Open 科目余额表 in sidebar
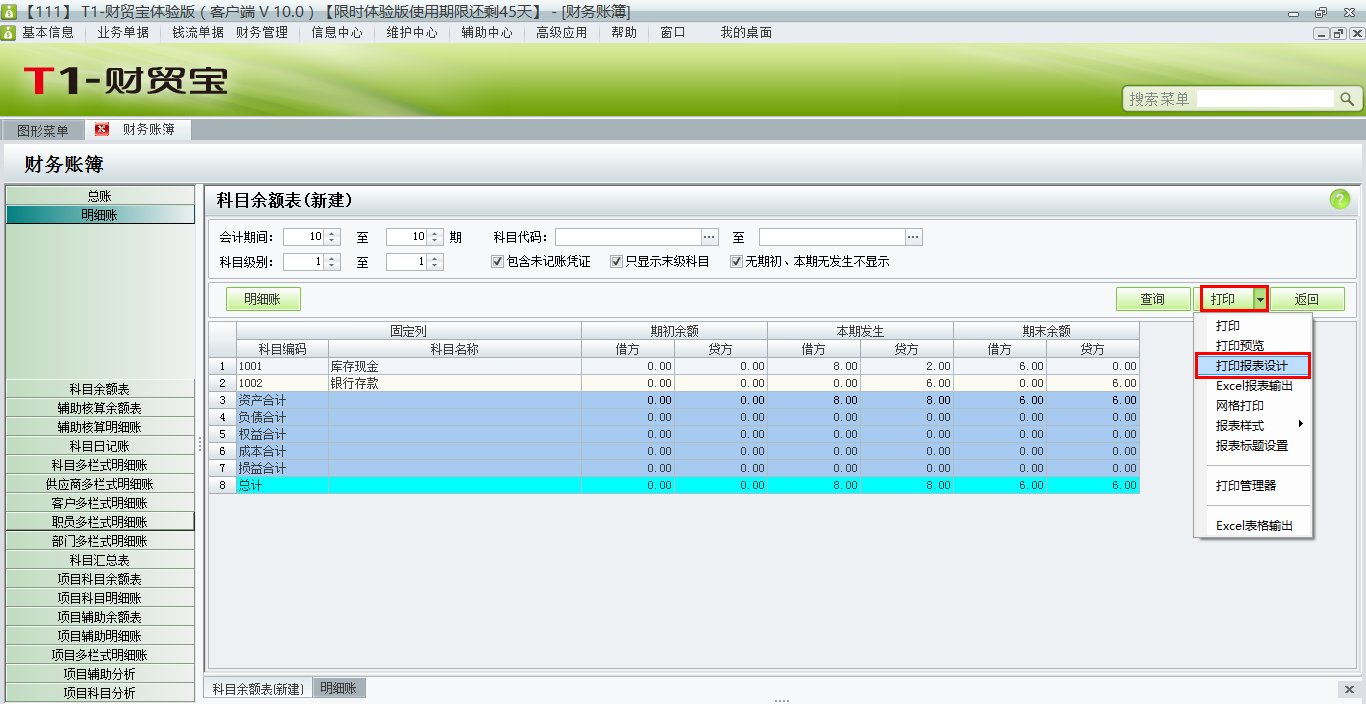Viewport: 1366px width, 704px height. pyautogui.click(x=100, y=389)
